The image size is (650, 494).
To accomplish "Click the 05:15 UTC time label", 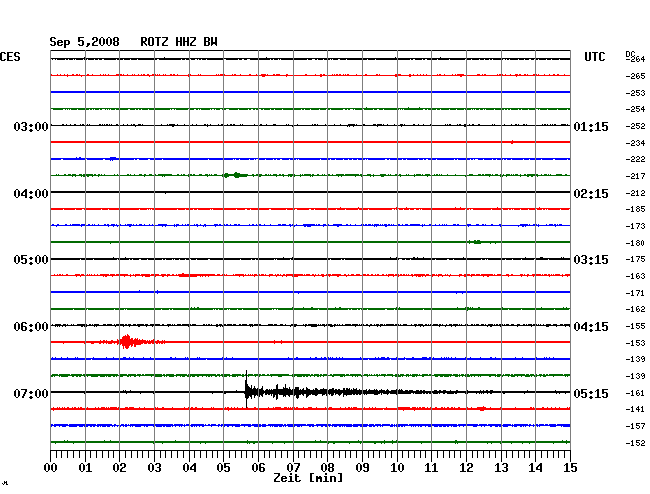I will pyautogui.click(x=591, y=393).
